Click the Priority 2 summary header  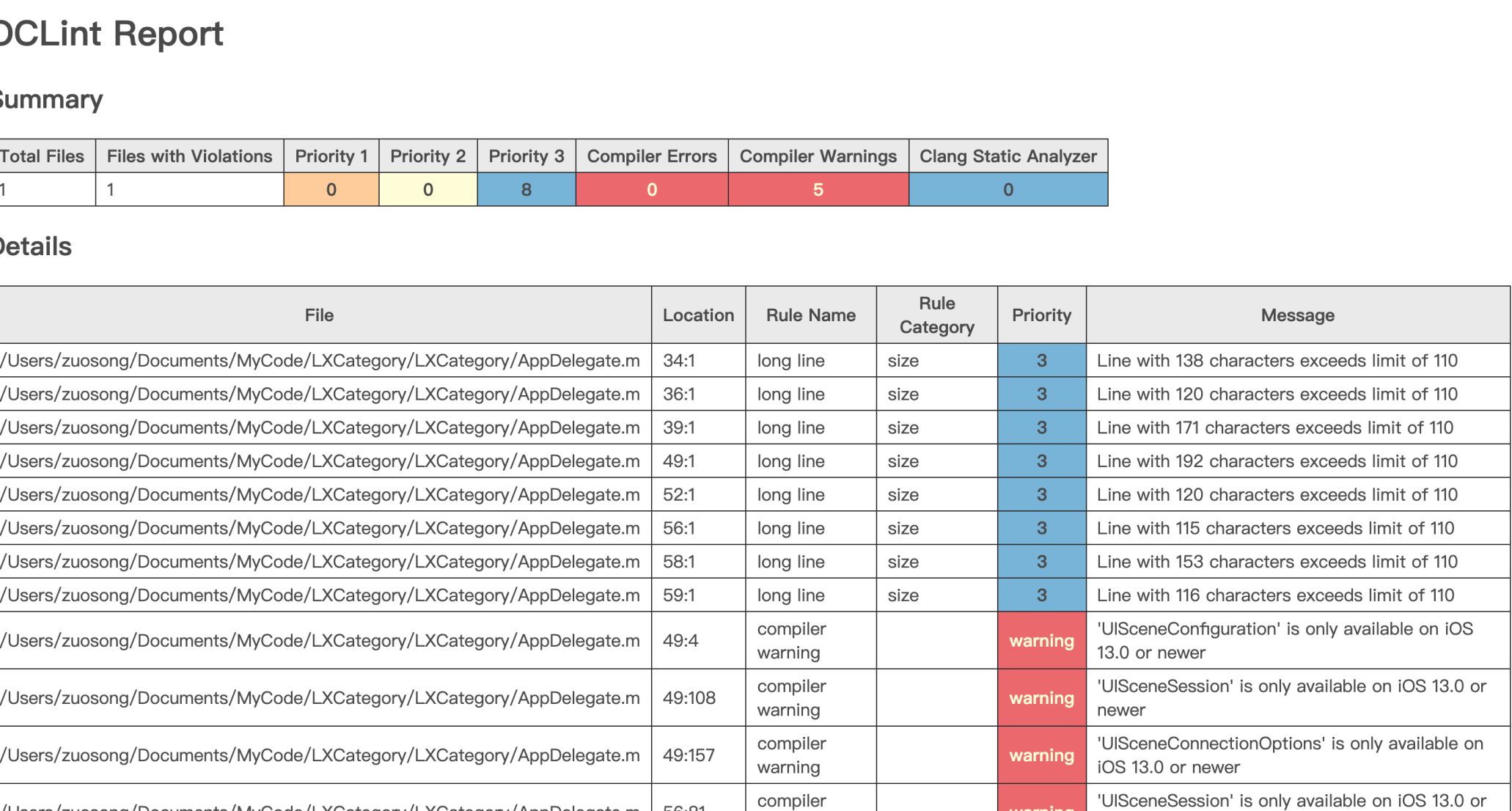point(428,156)
